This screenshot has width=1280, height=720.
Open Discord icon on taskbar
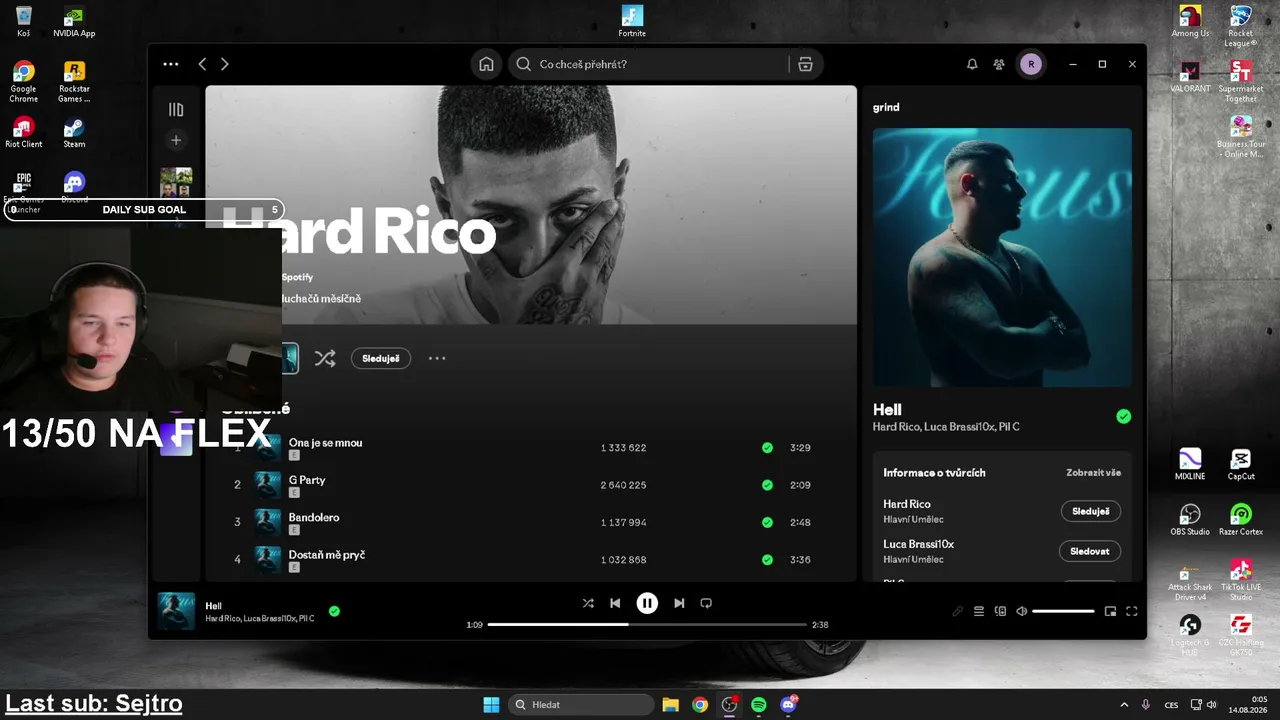(x=789, y=705)
